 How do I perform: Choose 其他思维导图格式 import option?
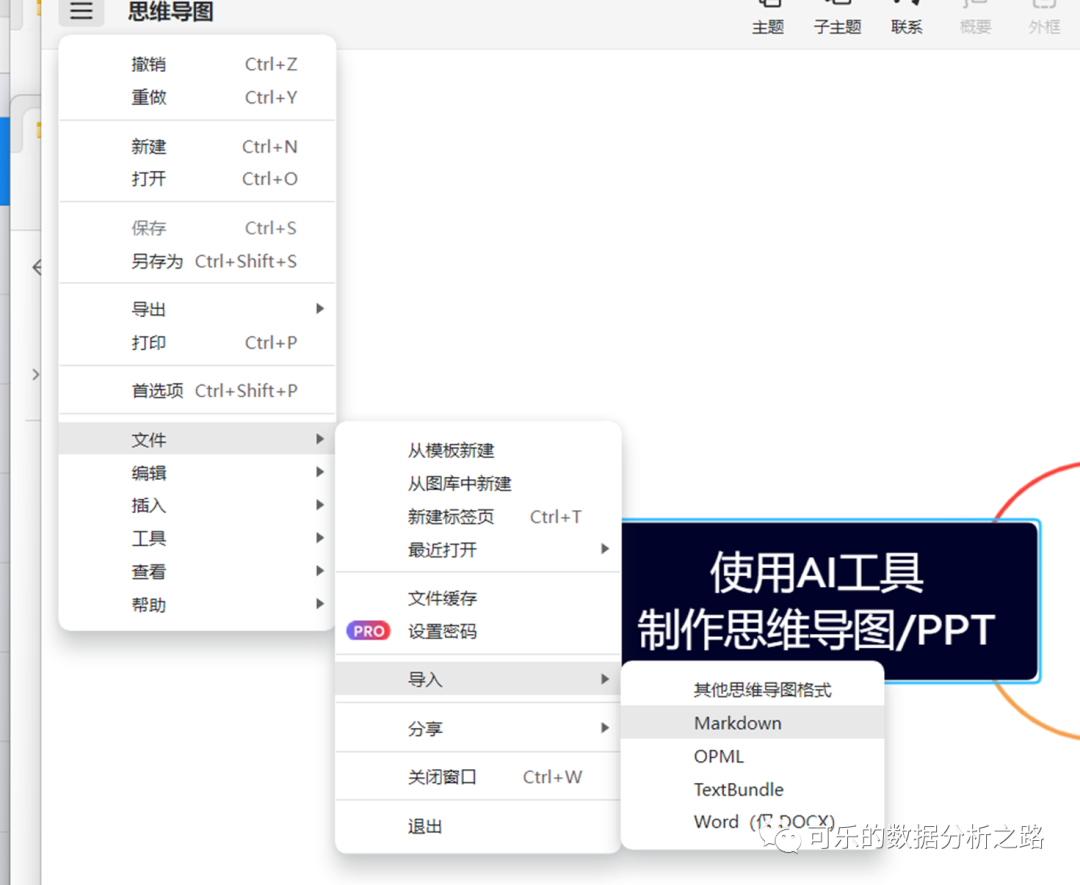pos(762,690)
